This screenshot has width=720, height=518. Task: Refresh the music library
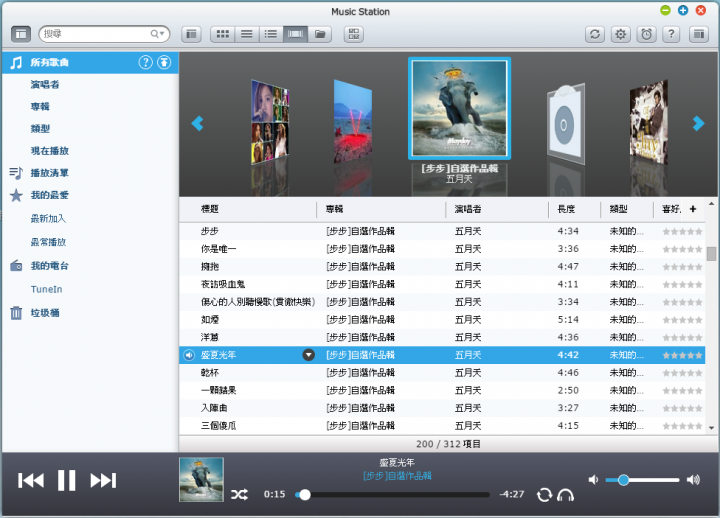(595, 34)
